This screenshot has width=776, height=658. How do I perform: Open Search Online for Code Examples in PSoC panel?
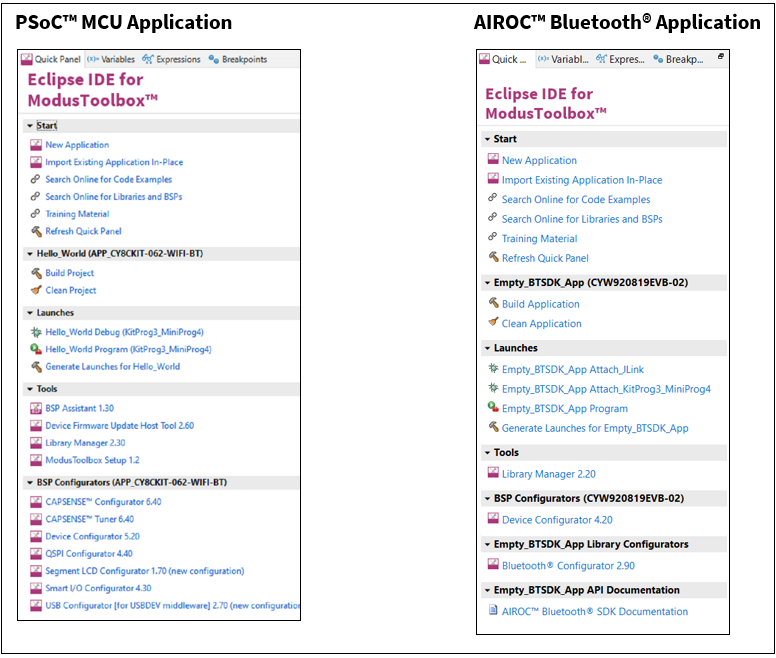108,180
